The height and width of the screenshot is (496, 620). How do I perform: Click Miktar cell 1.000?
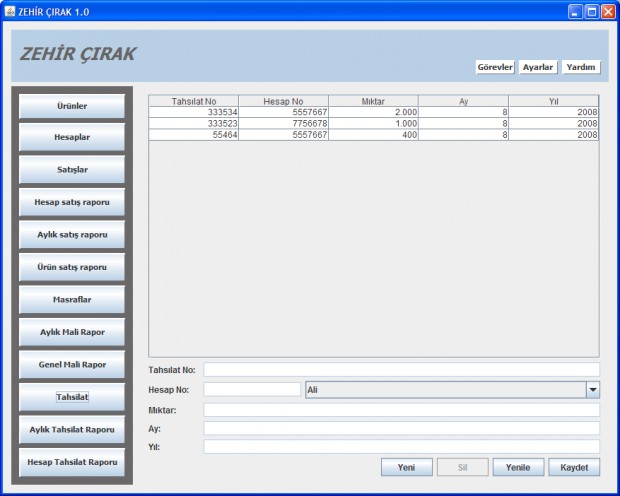tap(373, 123)
